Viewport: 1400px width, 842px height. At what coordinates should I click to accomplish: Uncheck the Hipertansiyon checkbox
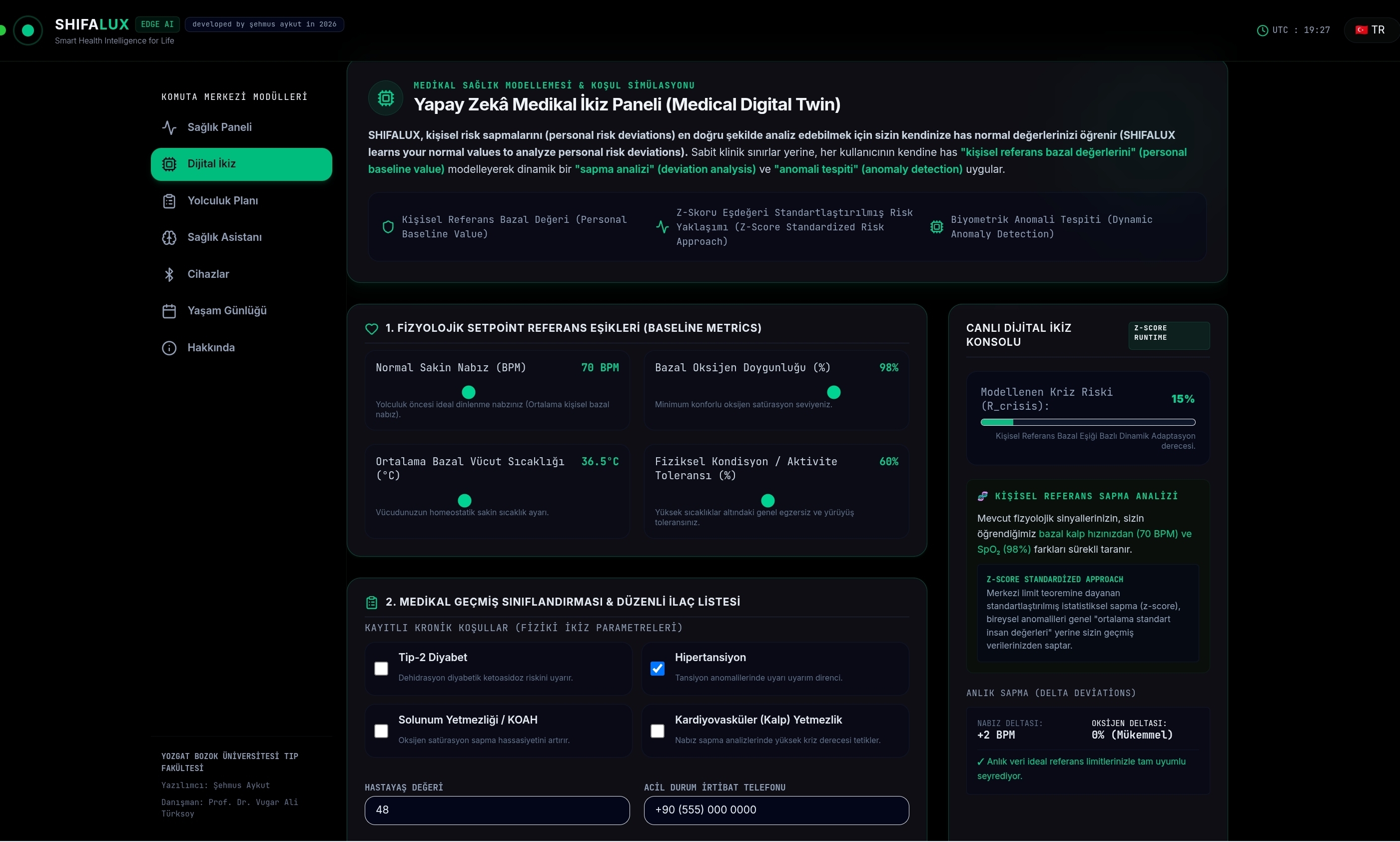pyautogui.click(x=658, y=669)
